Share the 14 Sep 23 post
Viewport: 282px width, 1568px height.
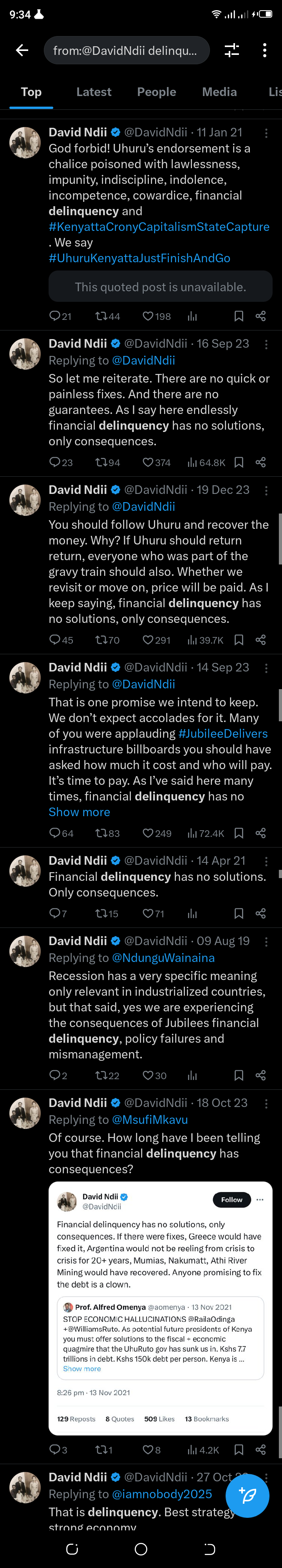click(261, 833)
